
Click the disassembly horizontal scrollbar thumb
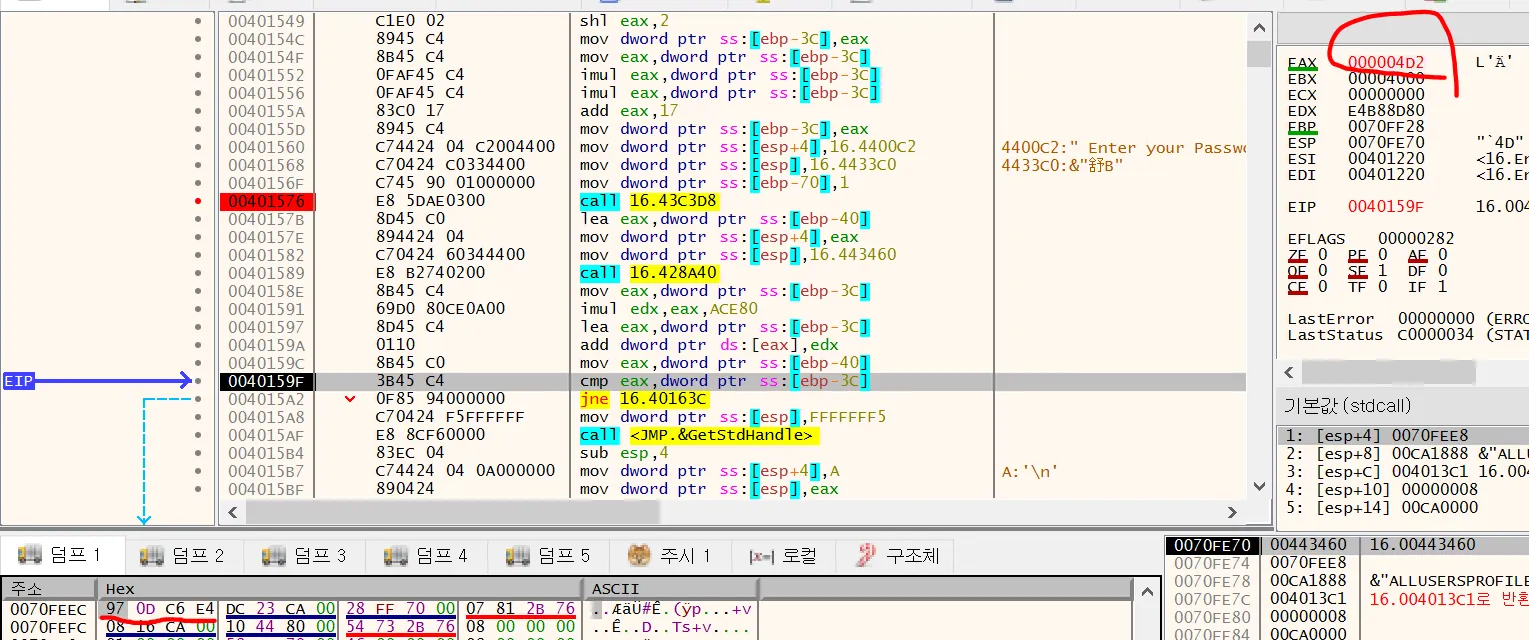450,512
